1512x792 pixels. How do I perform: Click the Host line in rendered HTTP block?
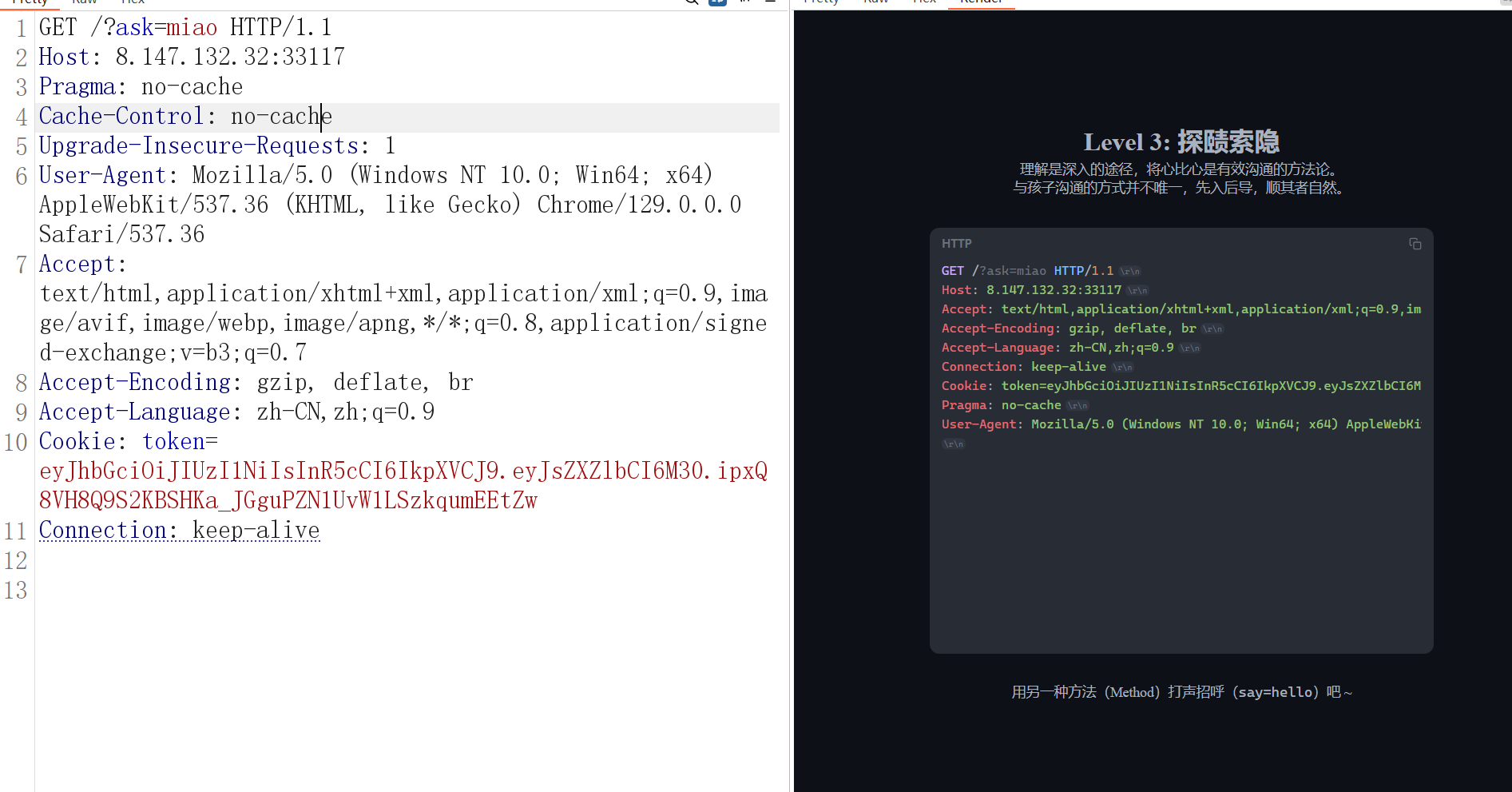[1044, 290]
